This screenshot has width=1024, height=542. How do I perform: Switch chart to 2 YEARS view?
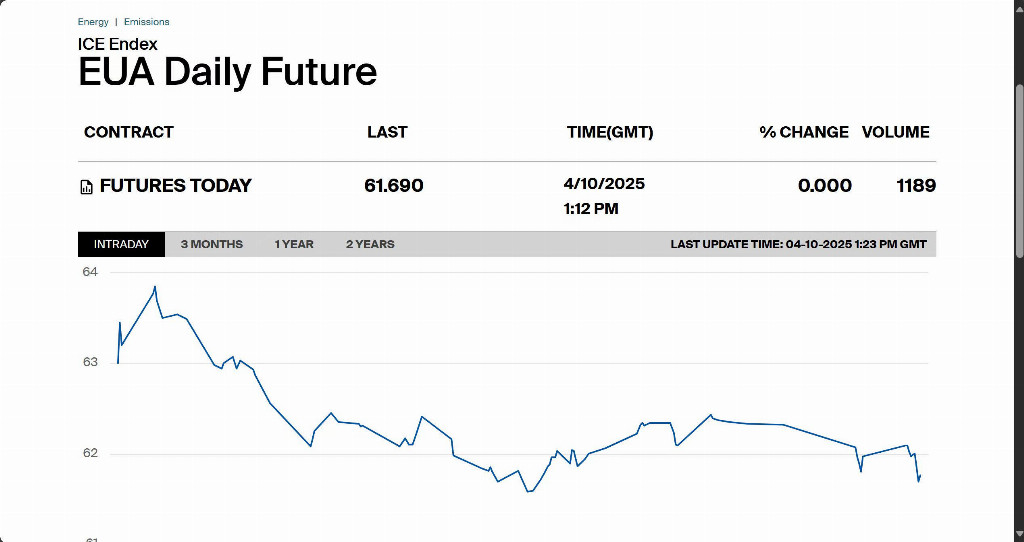[370, 244]
